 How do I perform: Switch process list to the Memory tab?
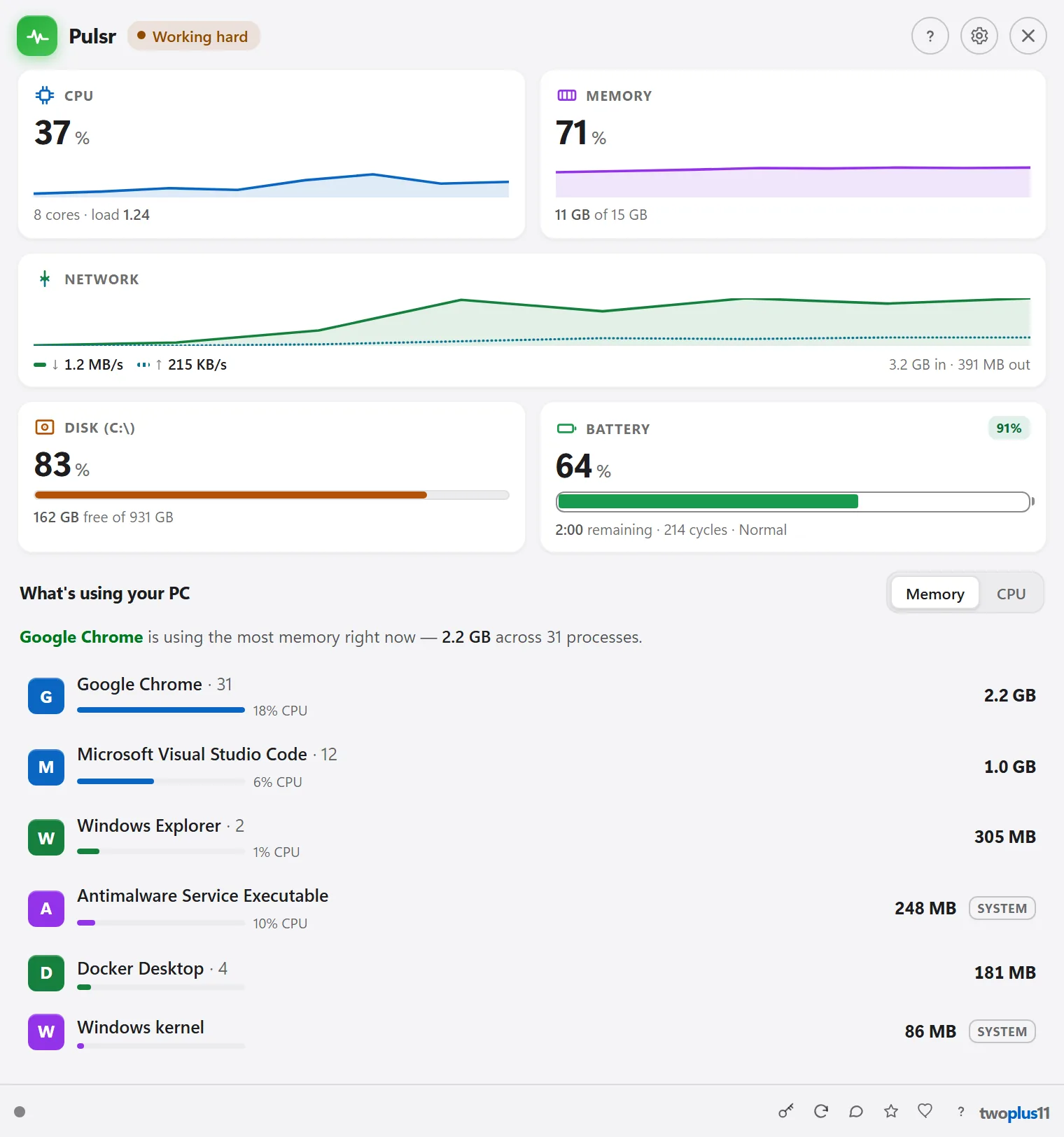pyautogui.click(x=934, y=594)
